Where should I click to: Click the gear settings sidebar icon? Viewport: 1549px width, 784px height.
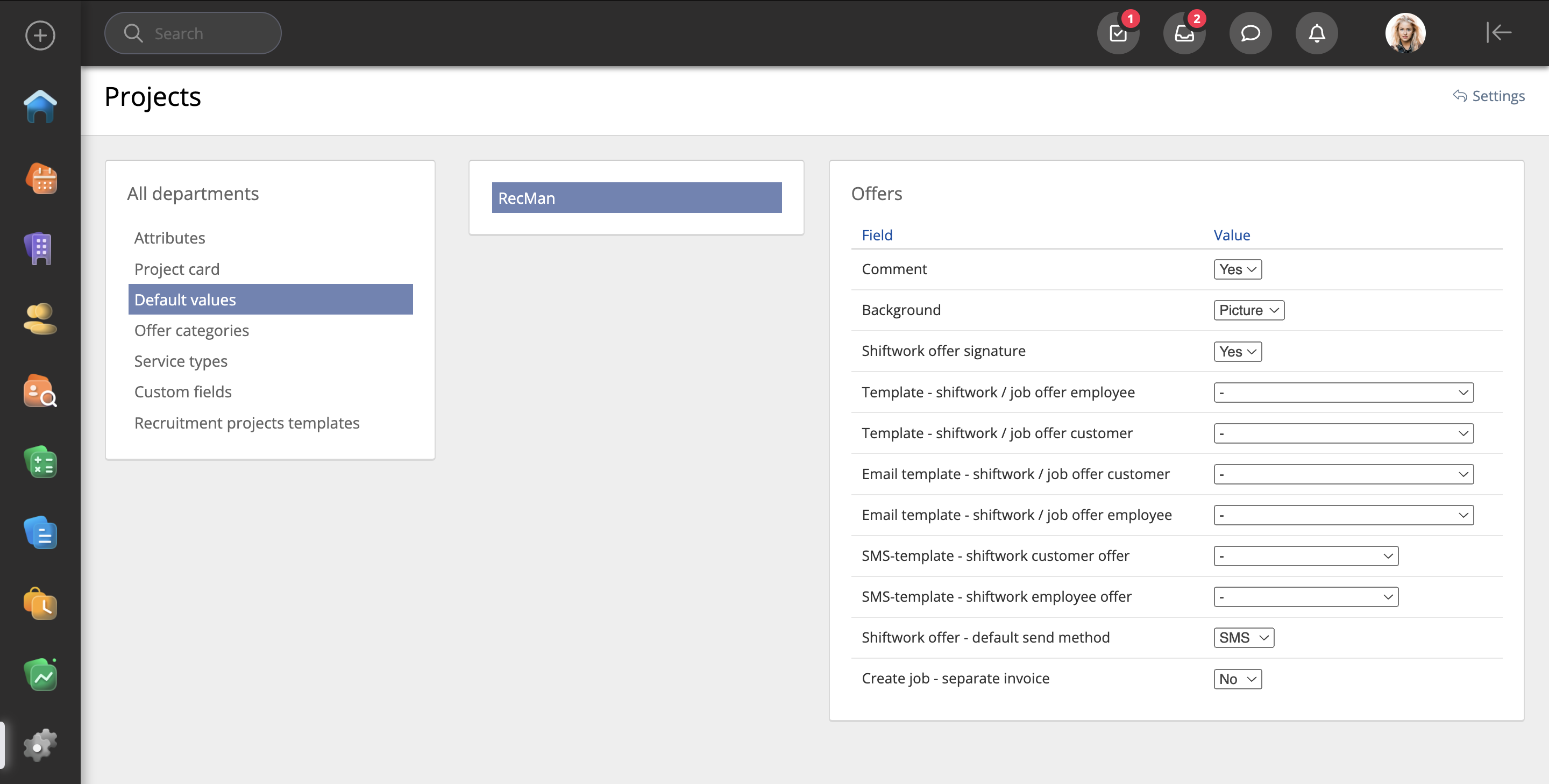[x=40, y=745]
